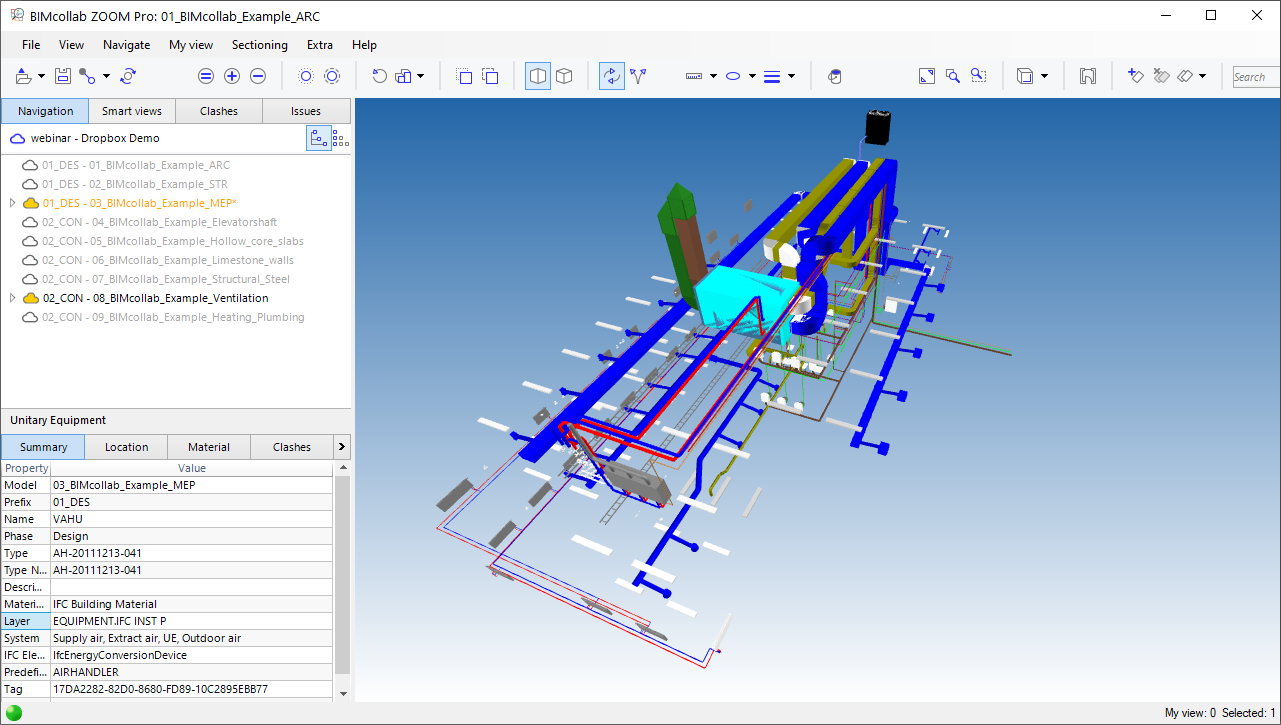
Task: Click the single dotted circle icon
Action: pos(306,76)
